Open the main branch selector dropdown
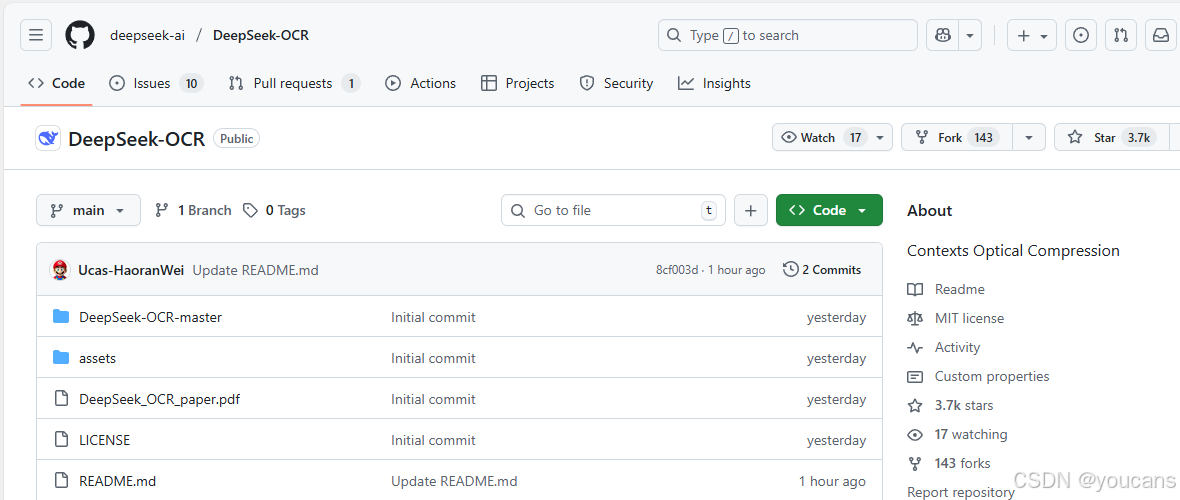 click(x=88, y=210)
